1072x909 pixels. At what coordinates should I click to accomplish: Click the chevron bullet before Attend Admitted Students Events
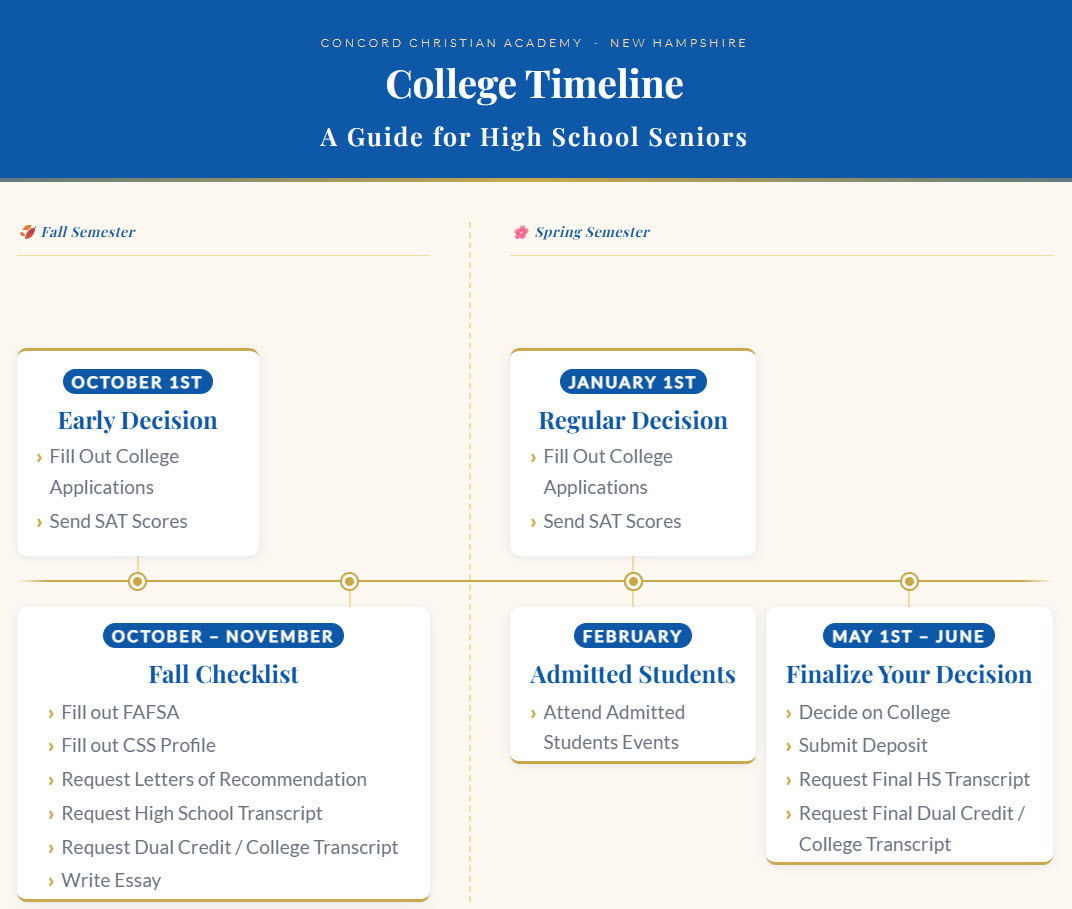click(x=533, y=713)
